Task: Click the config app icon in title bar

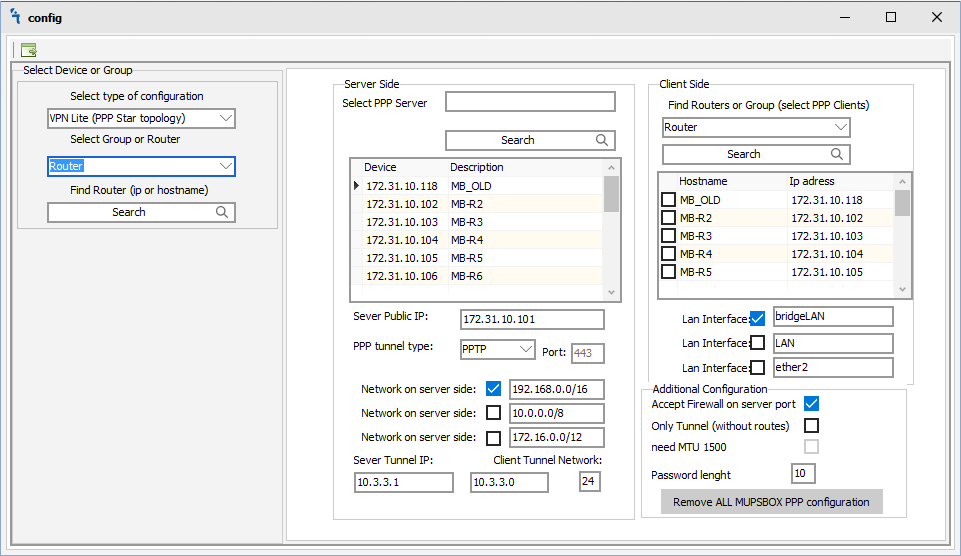Action: (x=15, y=17)
